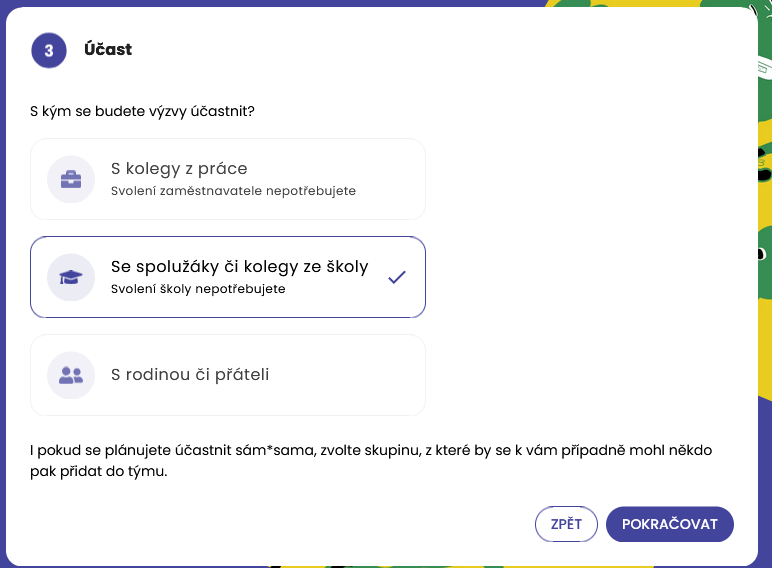Go back with the ZPĚT button
This screenshot has width=772, height=568.
pyautogui.click(x=566, y=524)
